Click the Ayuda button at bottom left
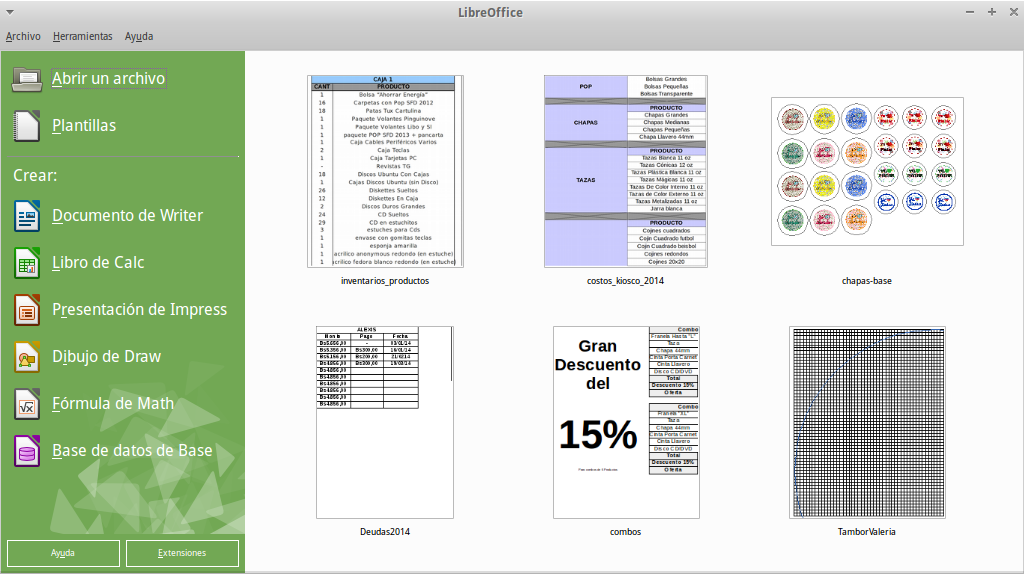 click(63, 553)
